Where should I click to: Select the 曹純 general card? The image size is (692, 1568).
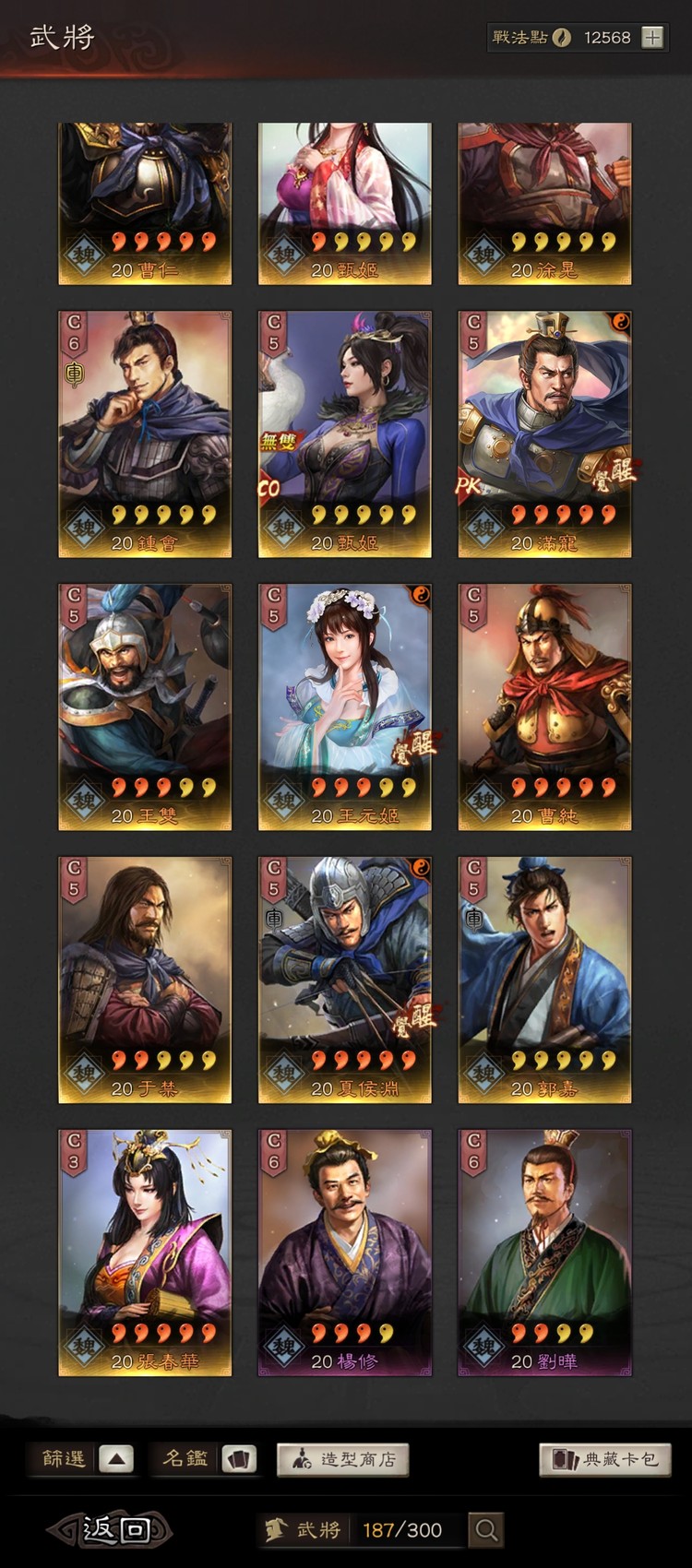[x=544, y=707]
